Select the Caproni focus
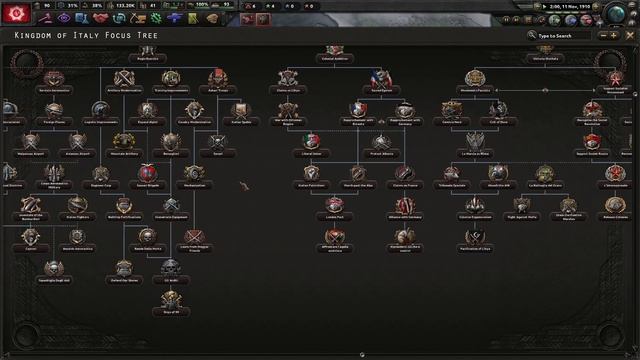The height and width of the screenshot is (360, 640). point(31,241)
